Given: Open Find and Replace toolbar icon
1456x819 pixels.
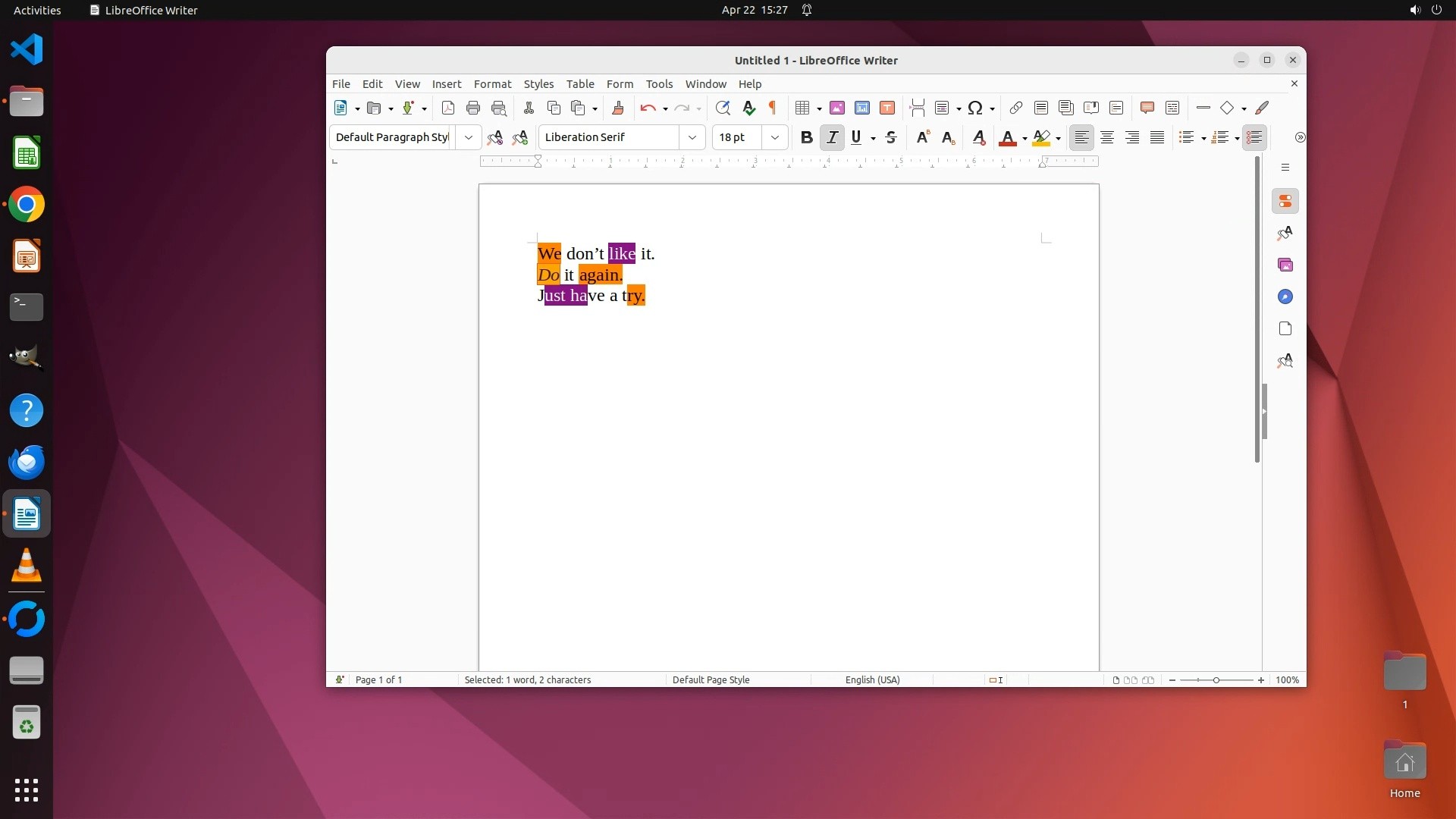Looking at the screenshot, I should (723, 108).
